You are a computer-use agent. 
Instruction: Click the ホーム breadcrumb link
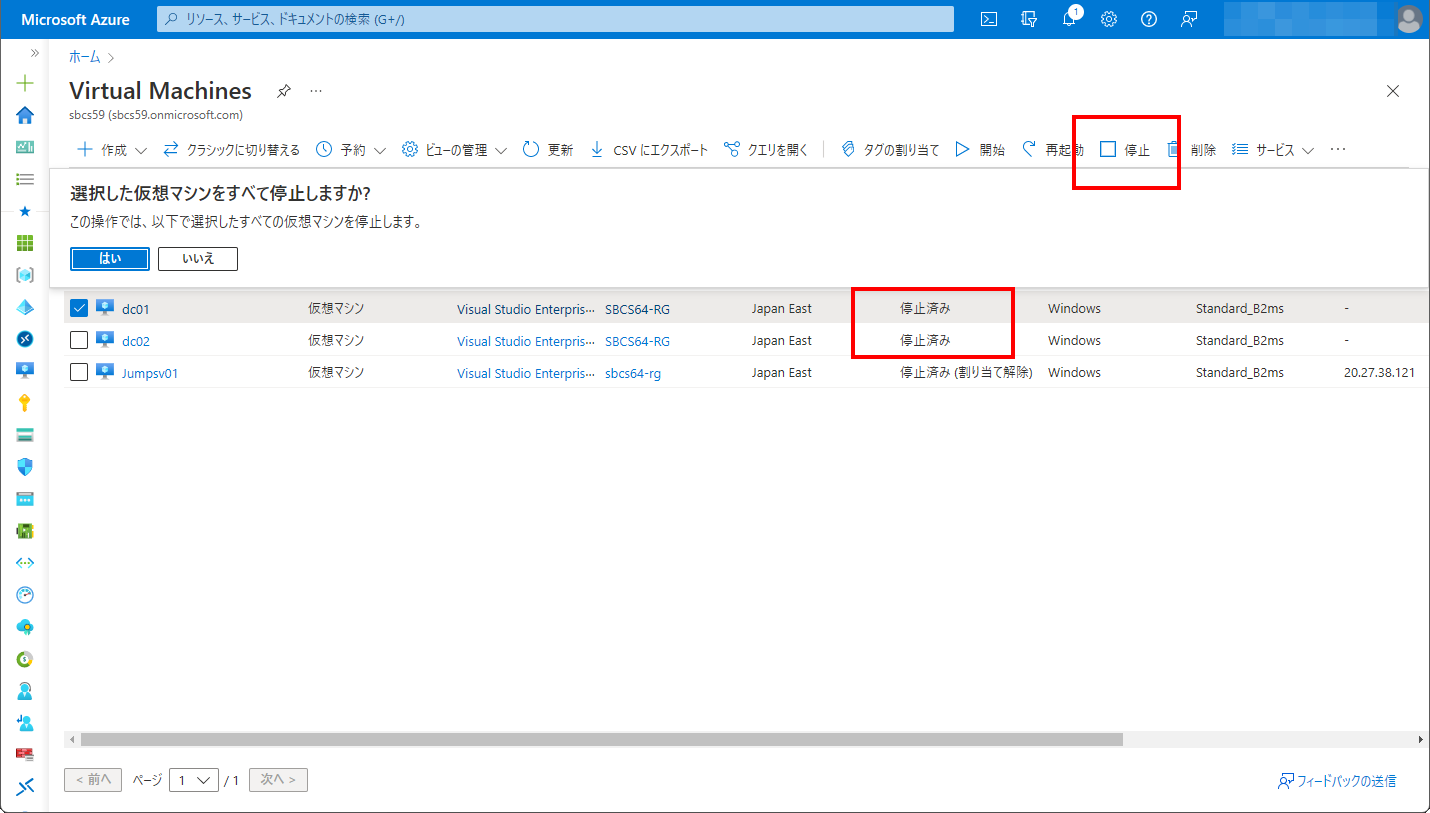click(x=85, y=57)
